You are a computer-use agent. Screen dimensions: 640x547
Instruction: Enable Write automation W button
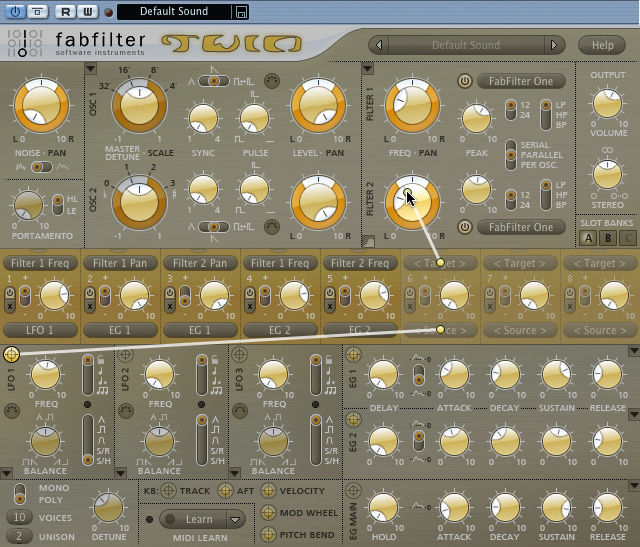88,11
